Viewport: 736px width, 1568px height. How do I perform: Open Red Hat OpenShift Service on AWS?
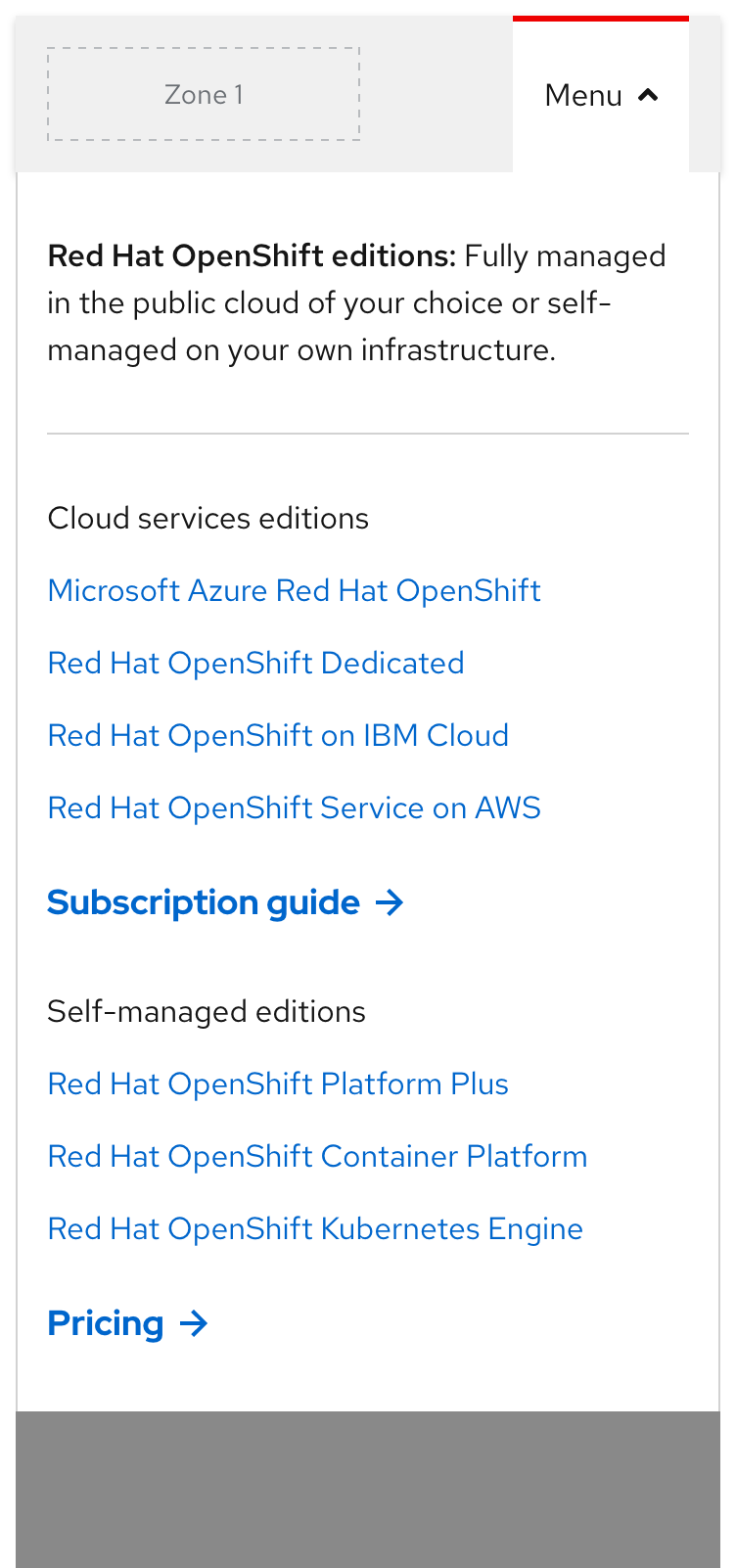coord(294,807)
